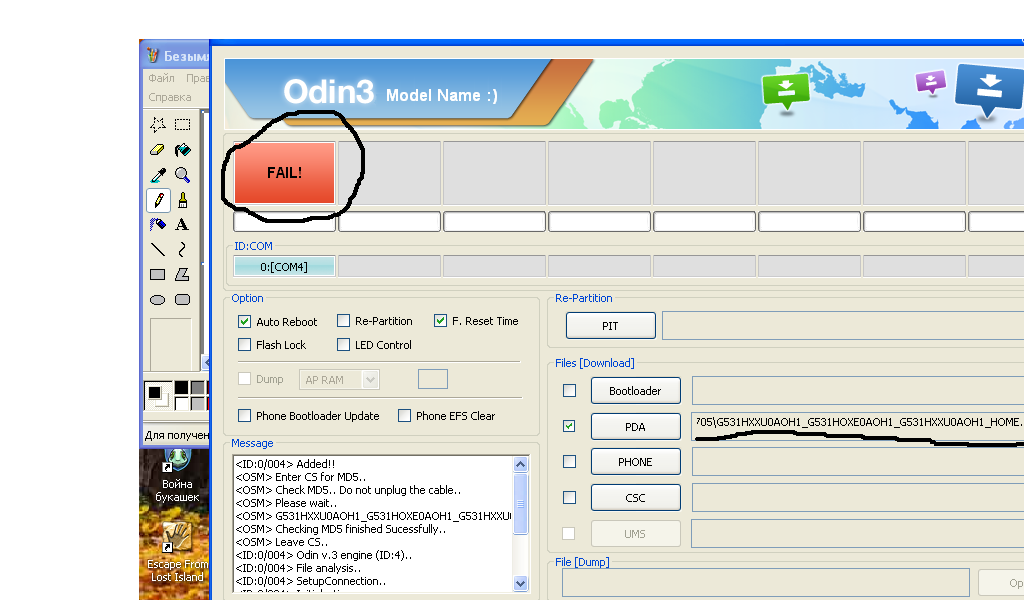Select the Ellipse shape tool

point(158,299)
